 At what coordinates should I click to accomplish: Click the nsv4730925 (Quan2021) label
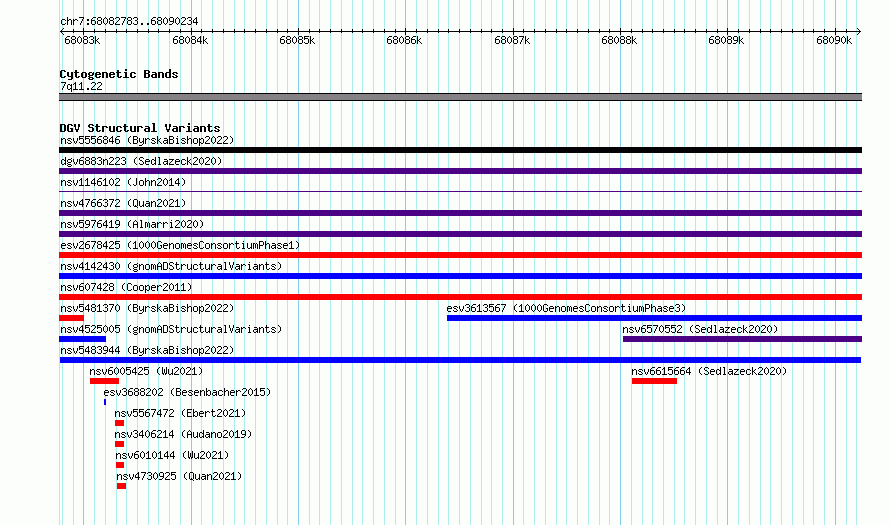point(179,476)
